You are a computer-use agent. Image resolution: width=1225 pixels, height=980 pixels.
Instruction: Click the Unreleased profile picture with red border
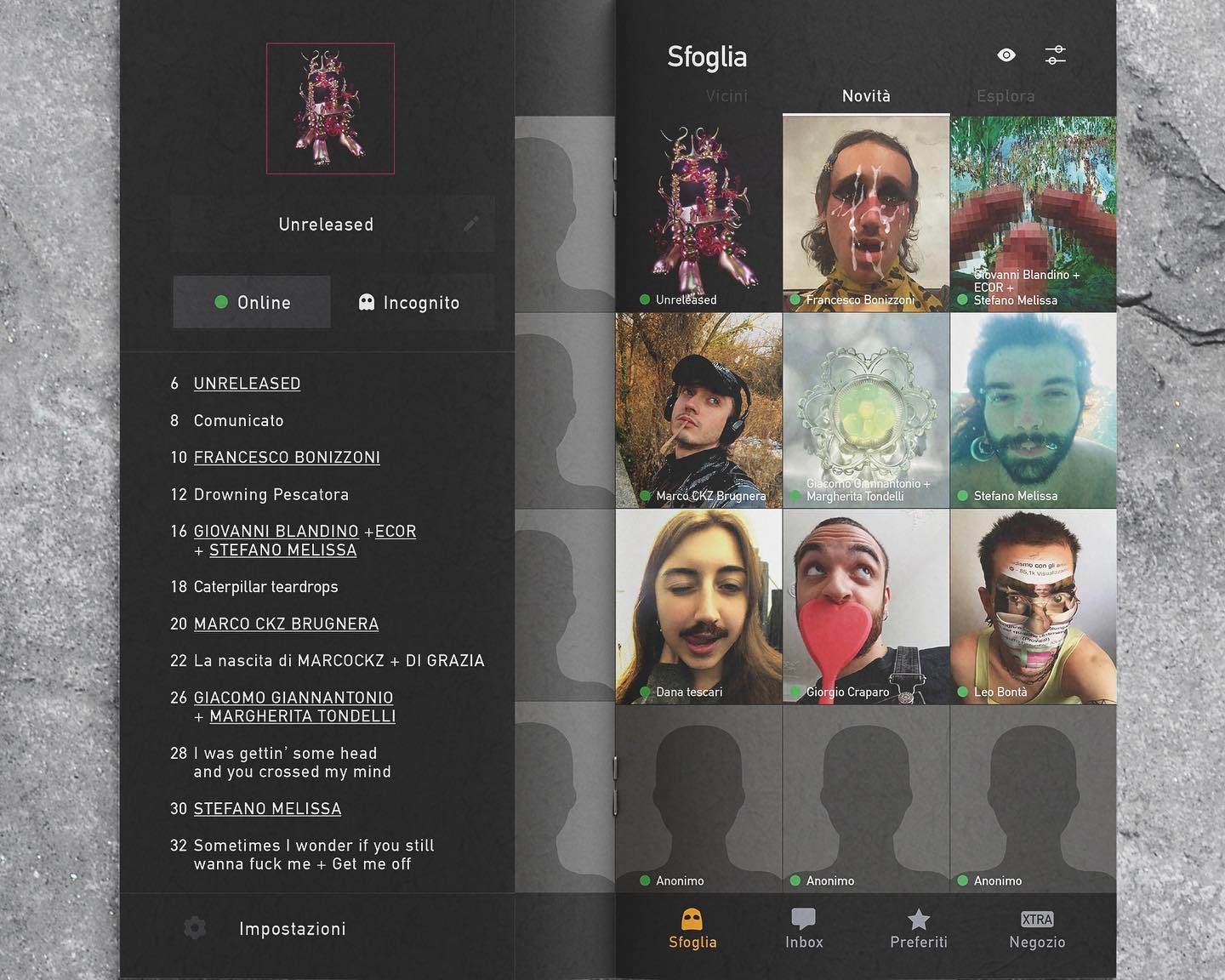click(330, 108)
